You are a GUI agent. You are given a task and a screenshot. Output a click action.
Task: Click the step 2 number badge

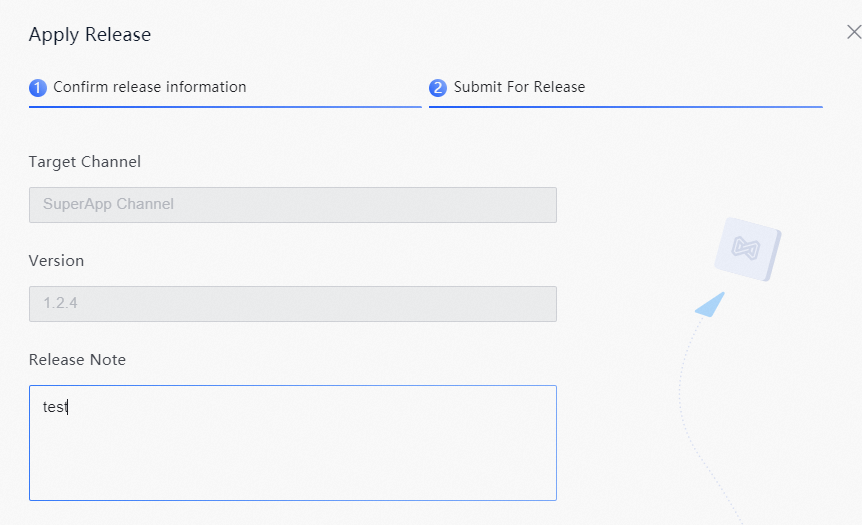(x=438, y=87)
